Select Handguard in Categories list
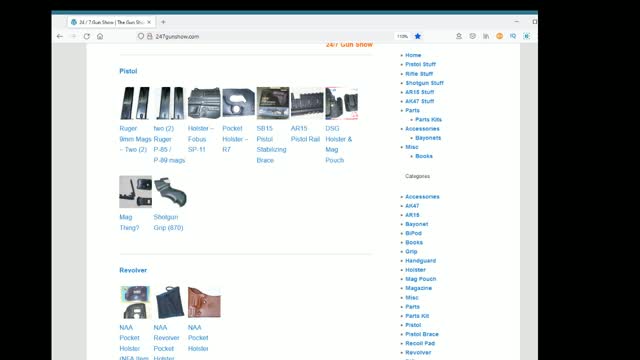Image resolution: width=640 pixels, height=360 pixels. tap(420, 261)
